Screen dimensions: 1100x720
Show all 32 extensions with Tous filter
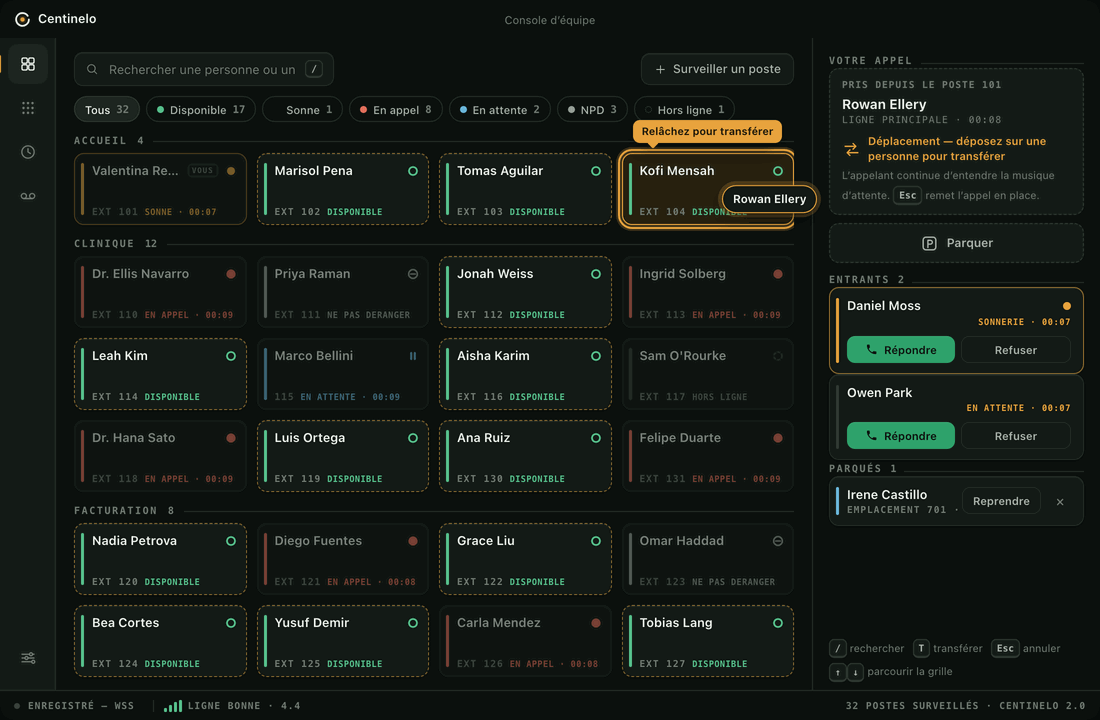(x=107, y=109)
